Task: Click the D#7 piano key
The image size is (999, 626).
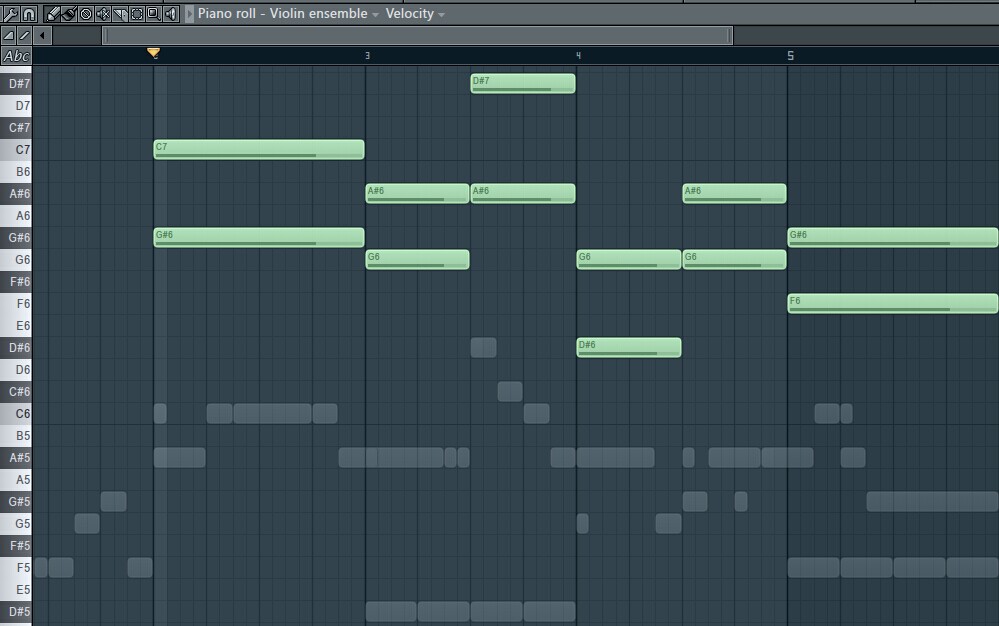Action: [x=16, y=83]
